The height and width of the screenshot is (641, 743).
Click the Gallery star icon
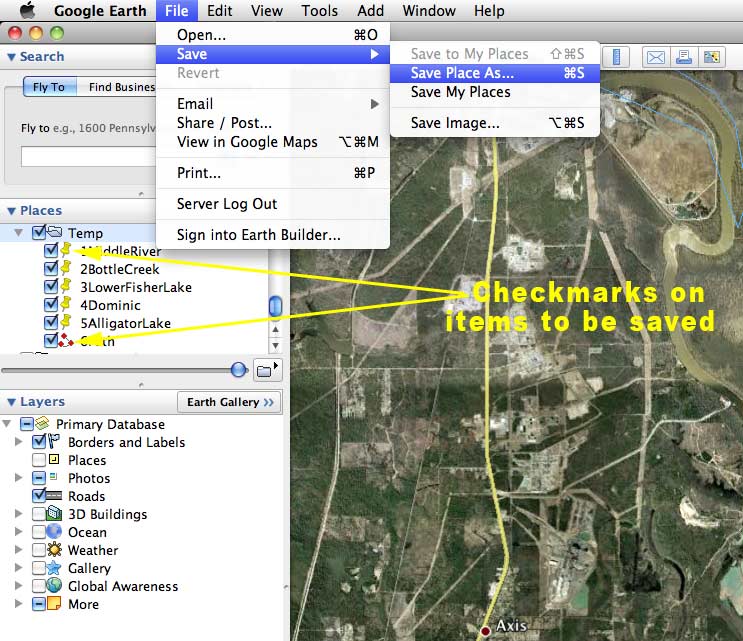[54, 567]
